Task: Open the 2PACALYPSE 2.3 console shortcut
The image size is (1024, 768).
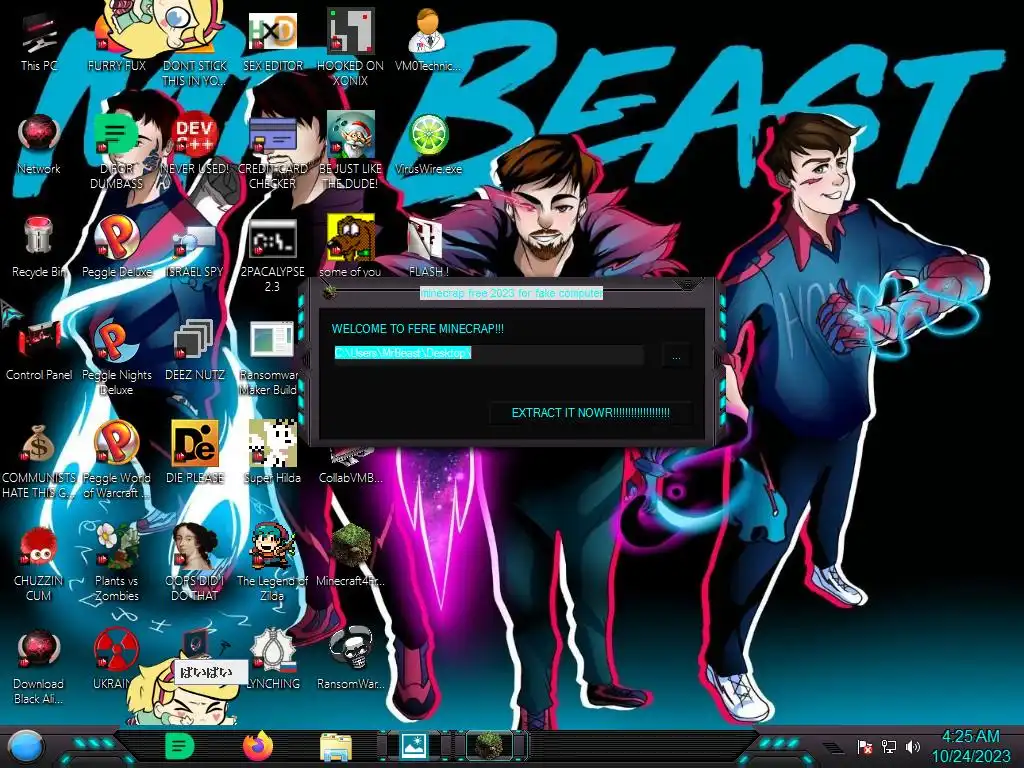Action: (x=273, y=253)
